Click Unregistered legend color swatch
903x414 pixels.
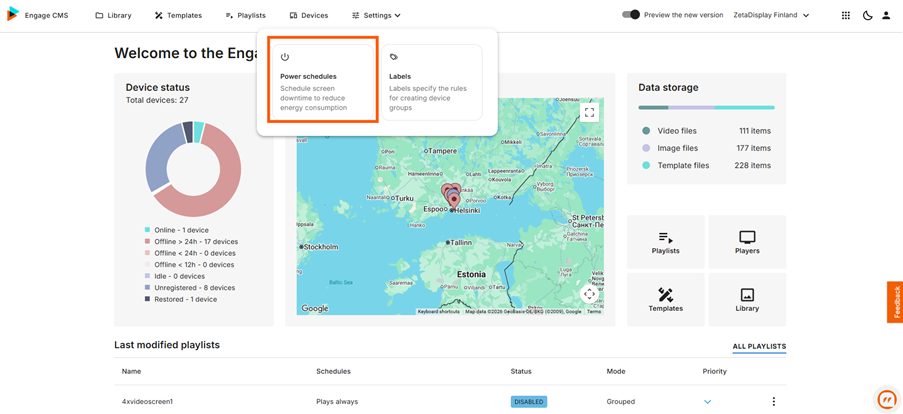click(x=147, y=287)
